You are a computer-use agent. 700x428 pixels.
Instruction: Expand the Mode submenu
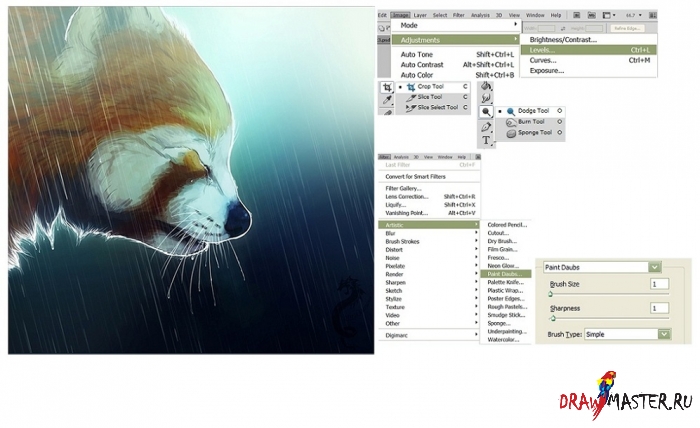(x=455, y=25)
